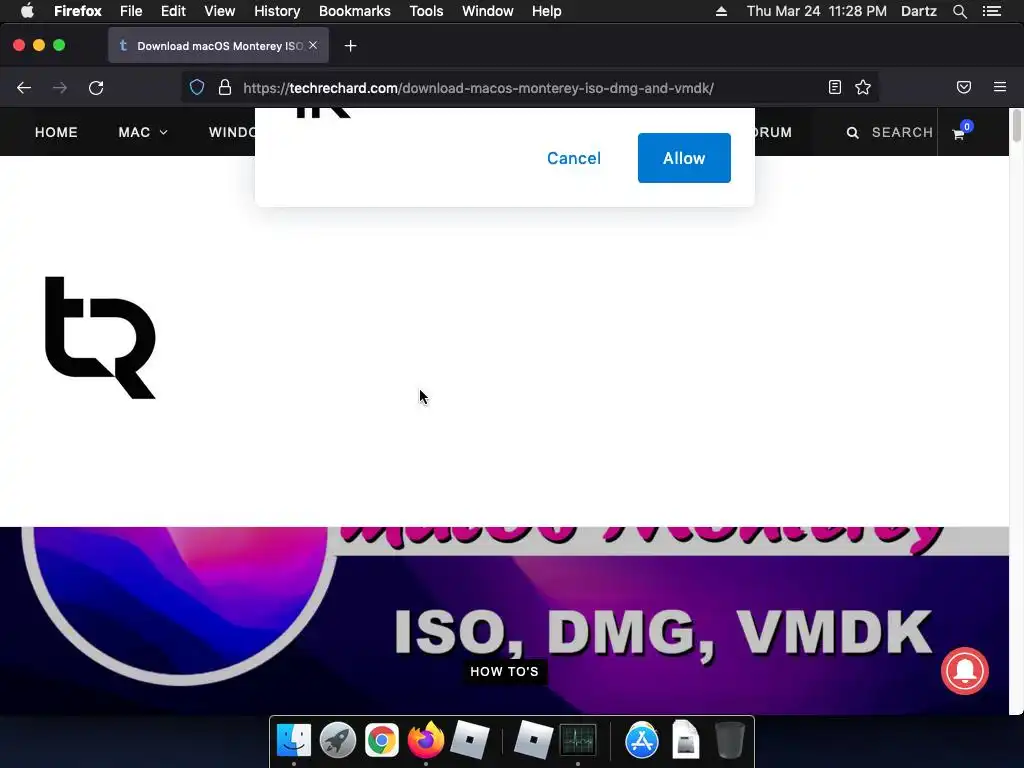
Task: Open Spotlight search in menu bar
Action: [x=960, y=11]
